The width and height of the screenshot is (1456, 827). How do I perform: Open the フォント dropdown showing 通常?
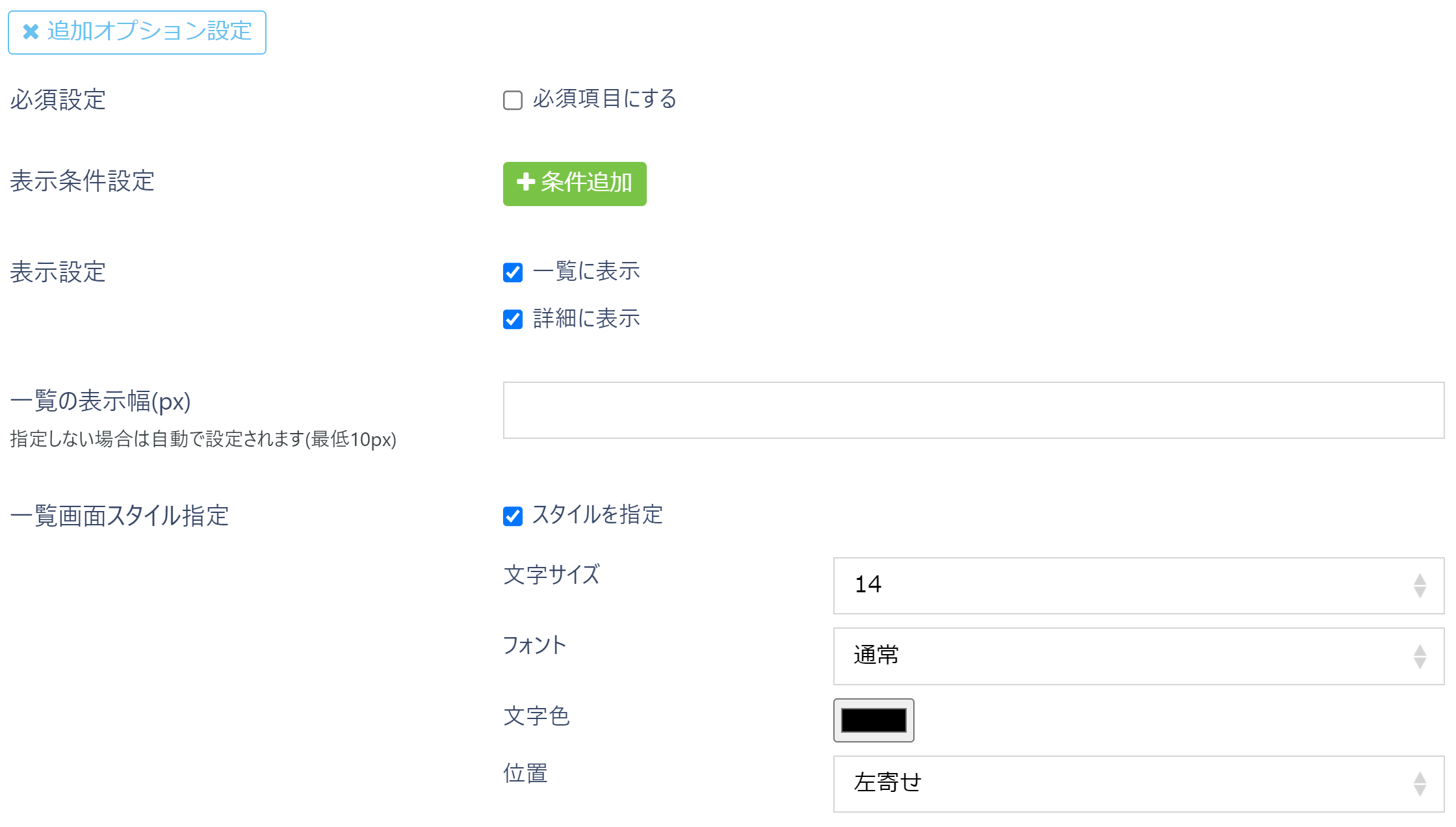click(1137, 656)
